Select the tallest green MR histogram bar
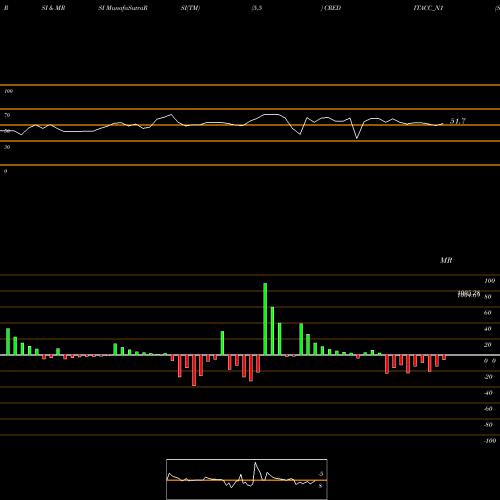The image size is (500, 500). pyautogui.click(x=265, y=319)
